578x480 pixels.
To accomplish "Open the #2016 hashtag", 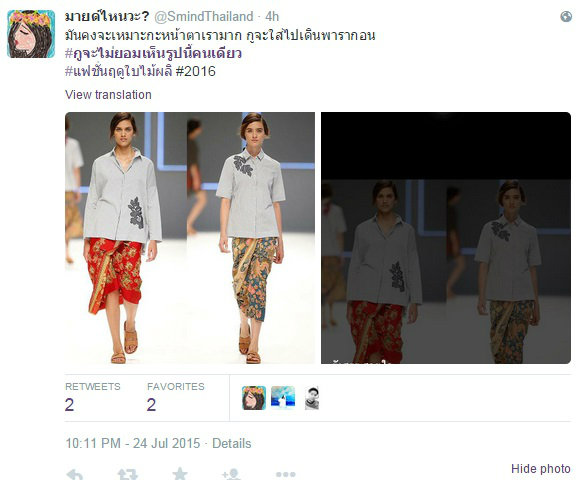I will tap(195, 71).
